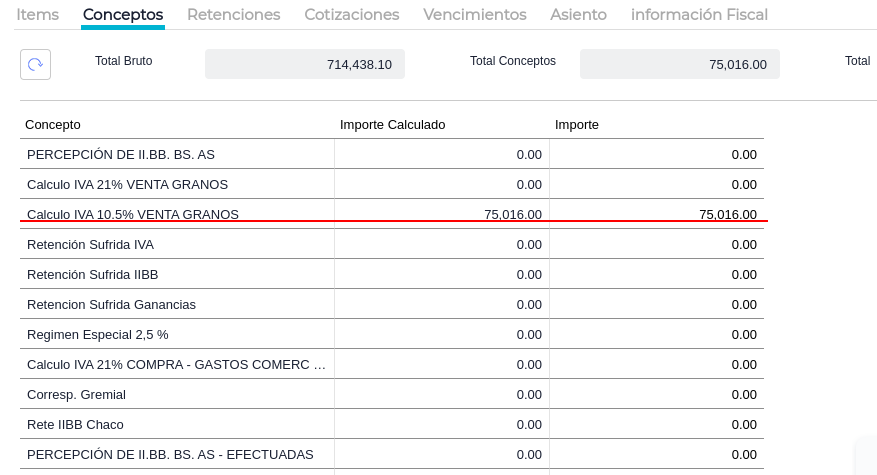
Task: Focus the Total Conceptos field
Action: tap(679, 64)
